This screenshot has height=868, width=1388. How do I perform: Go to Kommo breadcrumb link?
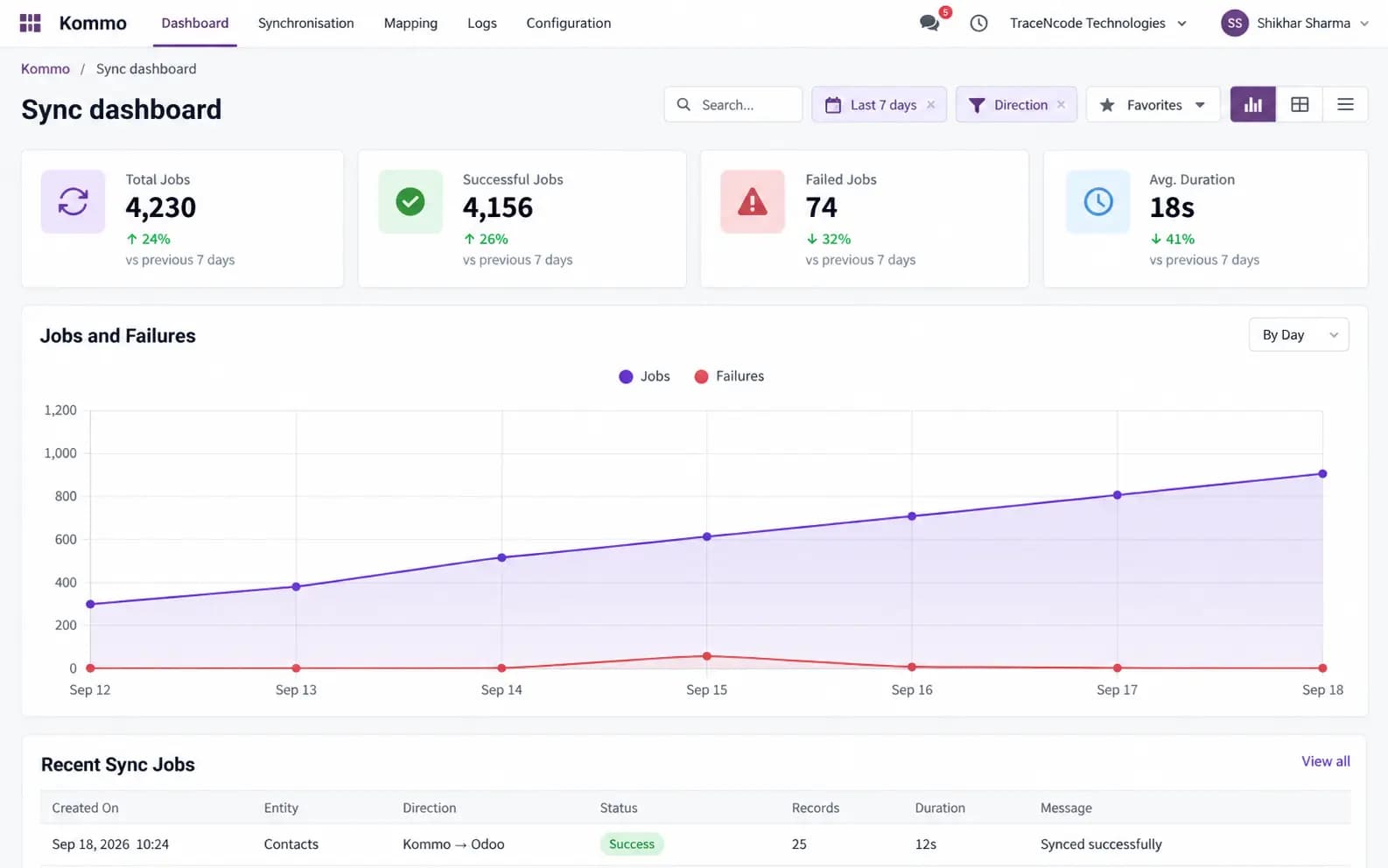pyautogui.click(x=46, y=69)
